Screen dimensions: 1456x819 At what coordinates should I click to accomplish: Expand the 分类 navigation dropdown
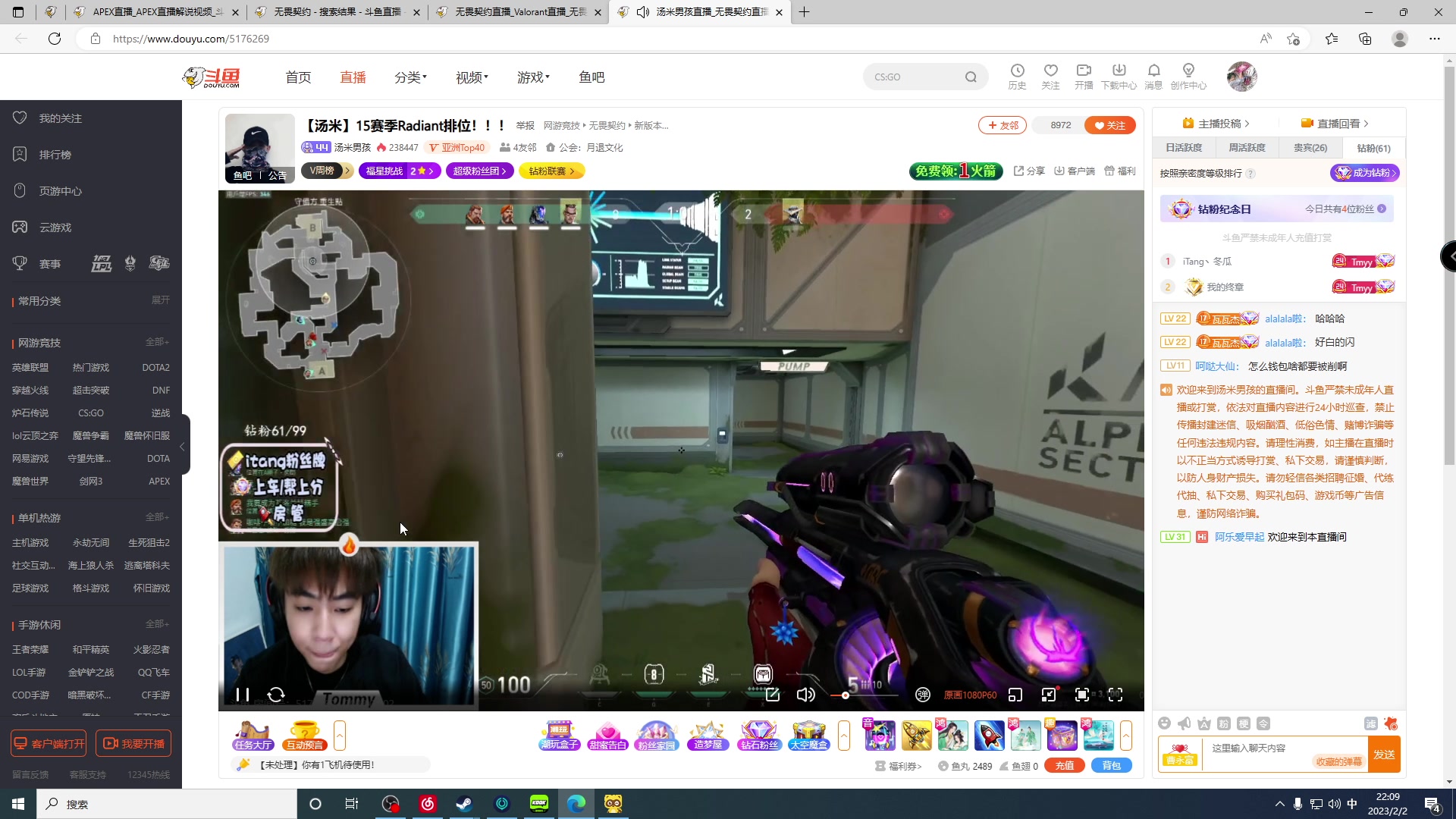(410, 77)
